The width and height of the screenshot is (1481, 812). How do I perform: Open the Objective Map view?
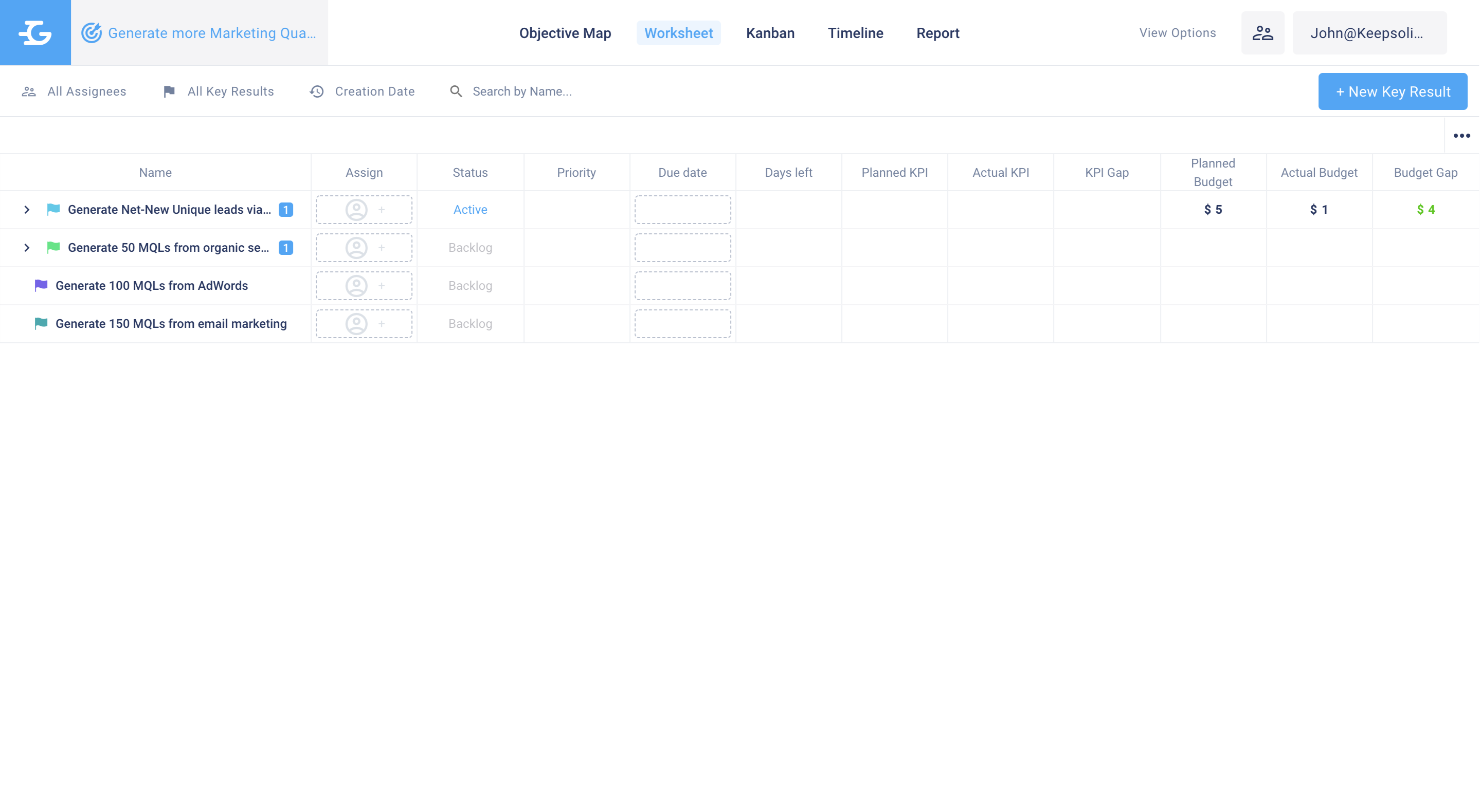pyautogui.click(x=565, y=33)
